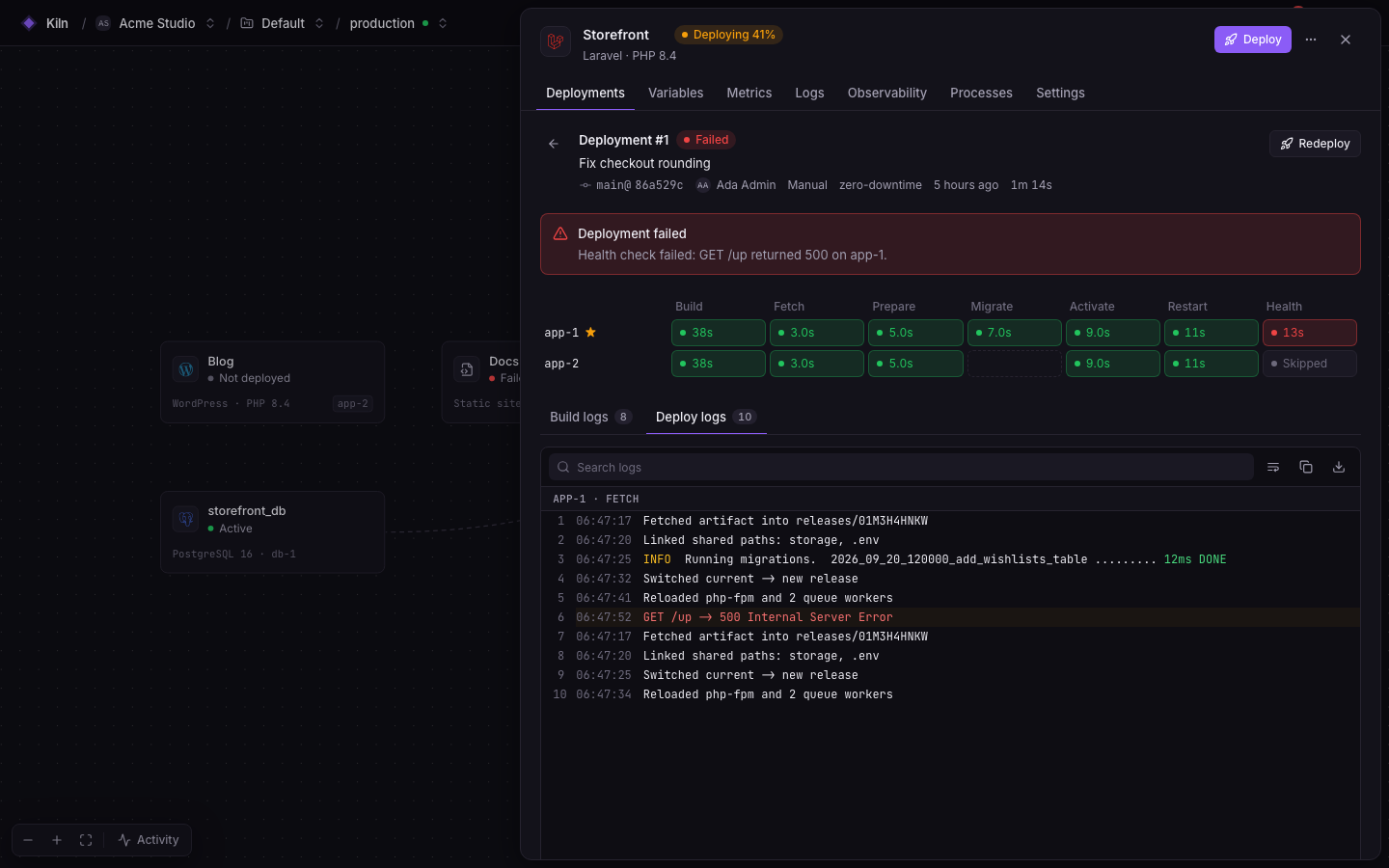This screenshot has height=868, width=1389.
Task: Zoom in the canvas with plus icon
Action: [57, 840]
